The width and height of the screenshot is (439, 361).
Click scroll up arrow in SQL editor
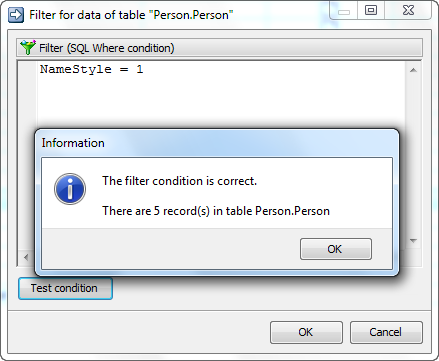(413, 70)
